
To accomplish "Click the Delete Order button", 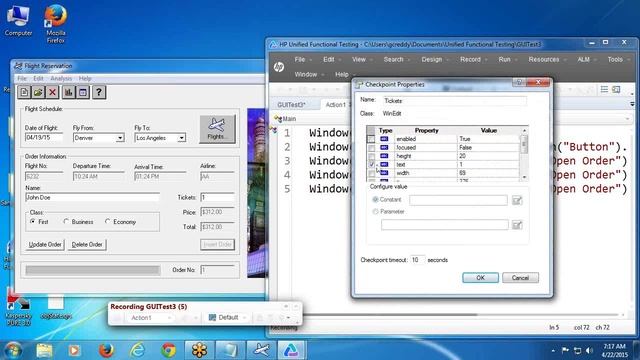I will click(x=87, y=244).
